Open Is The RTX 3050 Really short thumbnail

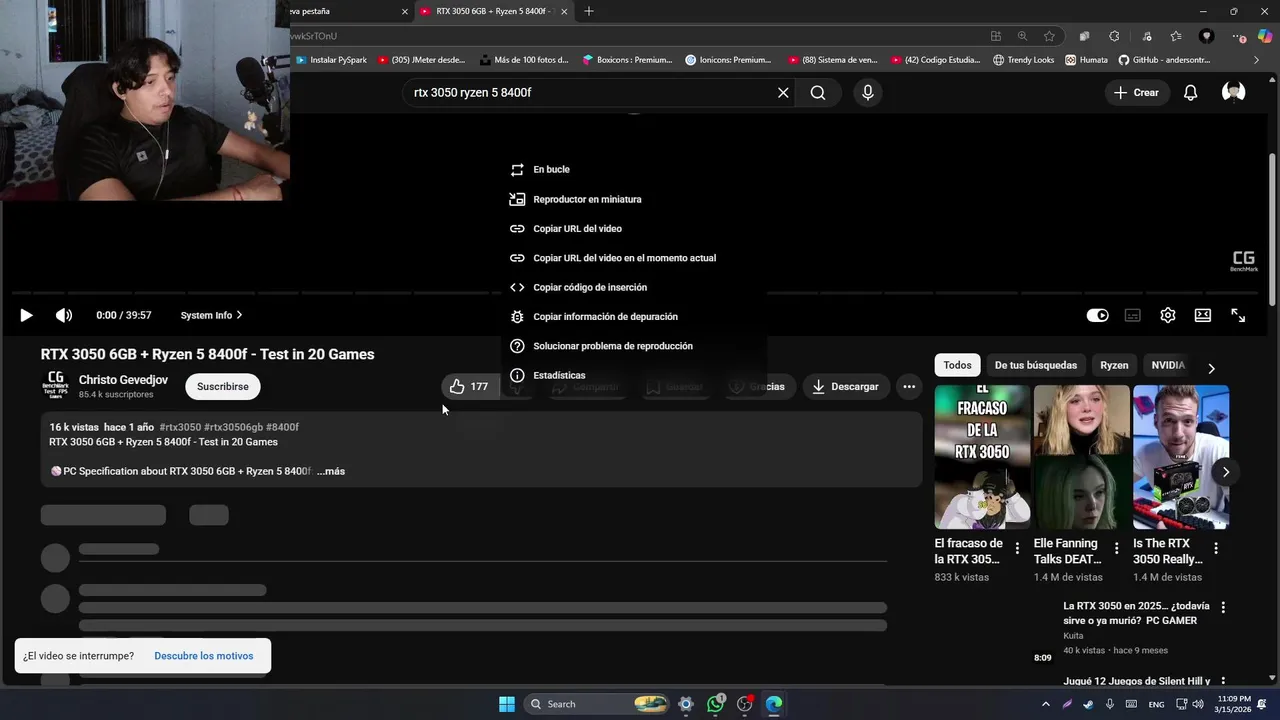pos(1180,457)
